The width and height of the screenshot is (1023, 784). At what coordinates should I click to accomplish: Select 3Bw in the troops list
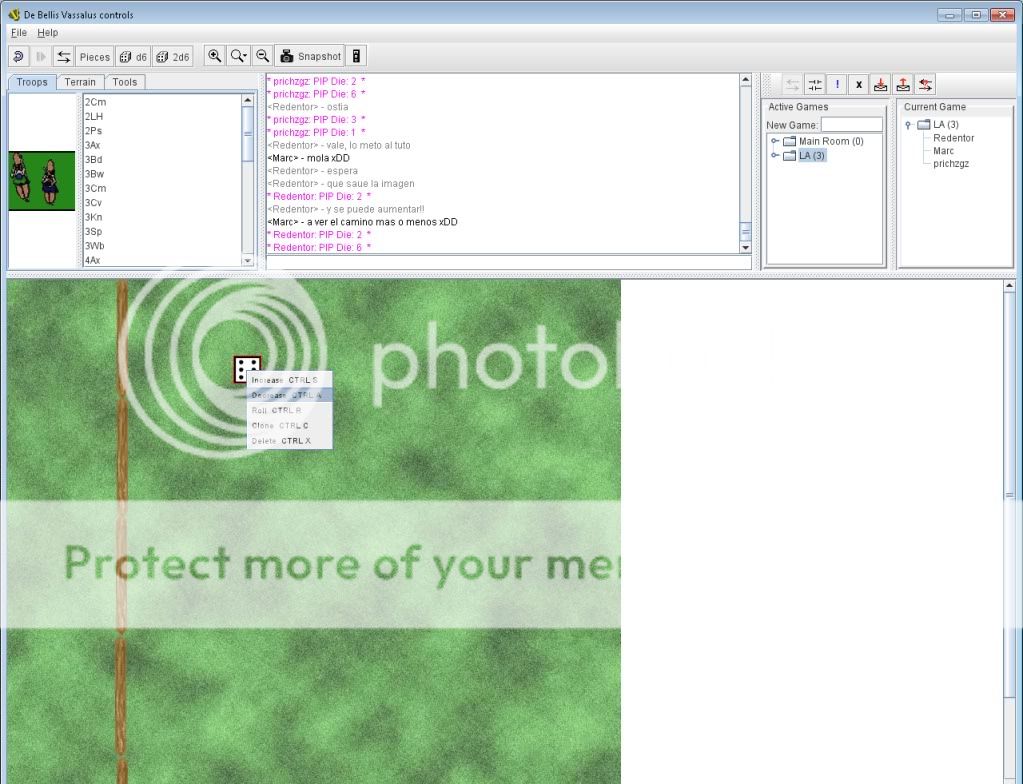coord(162,173)
